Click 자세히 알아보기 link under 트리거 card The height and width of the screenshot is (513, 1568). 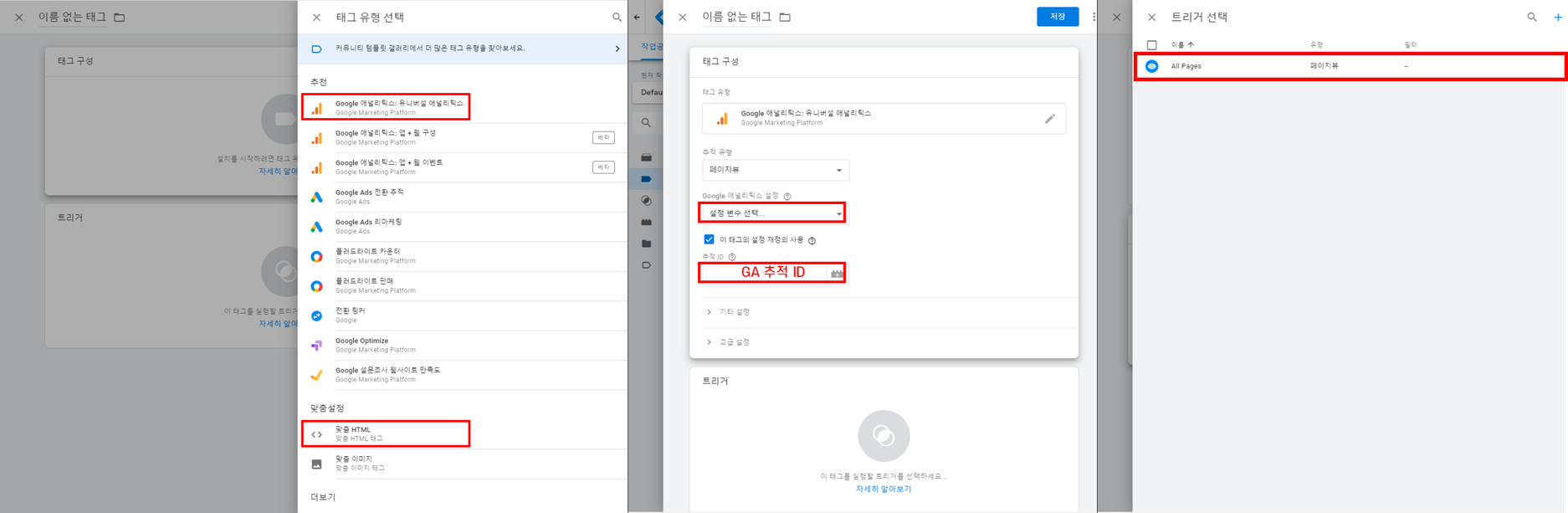pyautogui.click(x=884, y=489)
